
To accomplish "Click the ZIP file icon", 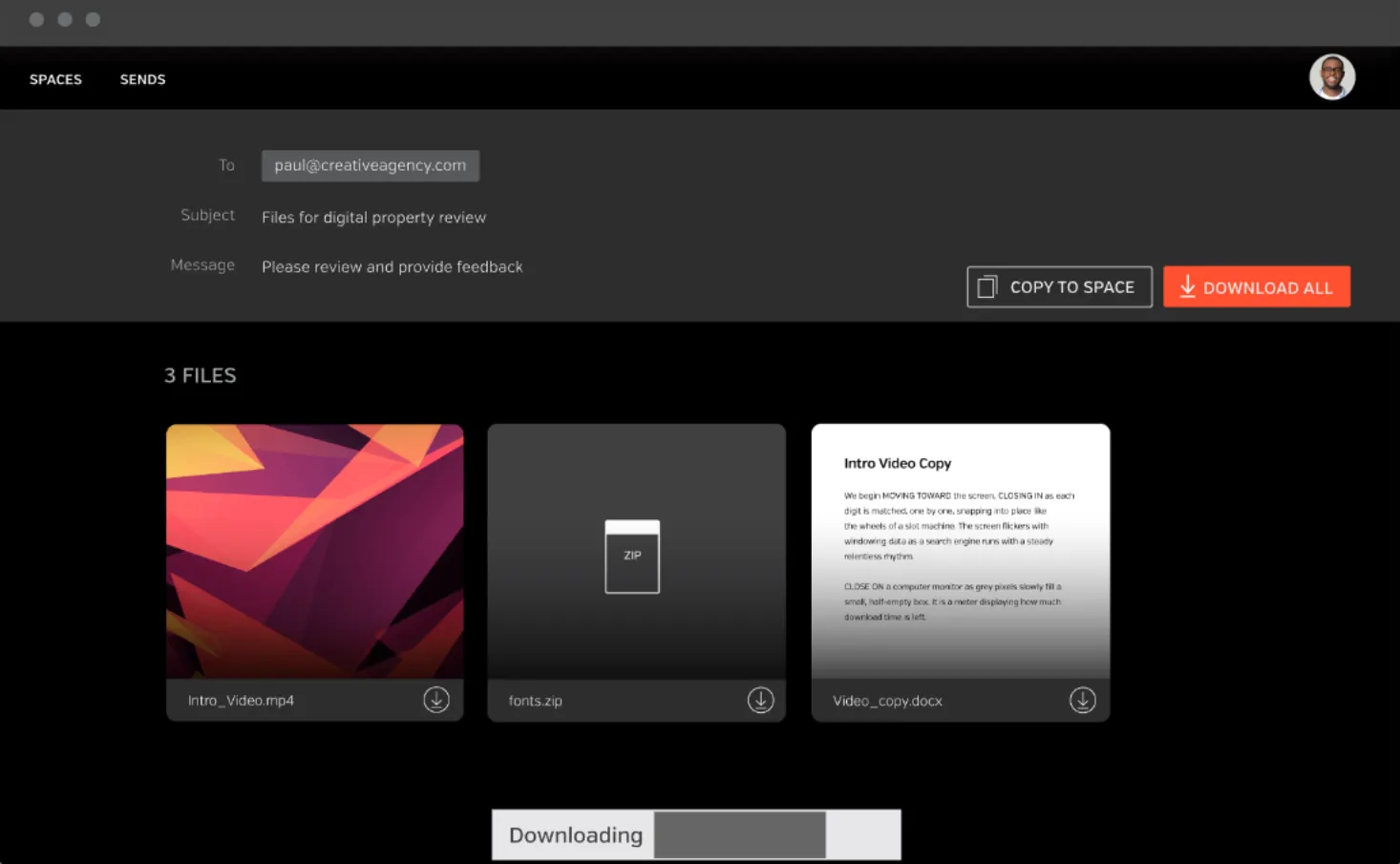I will 632,557.
